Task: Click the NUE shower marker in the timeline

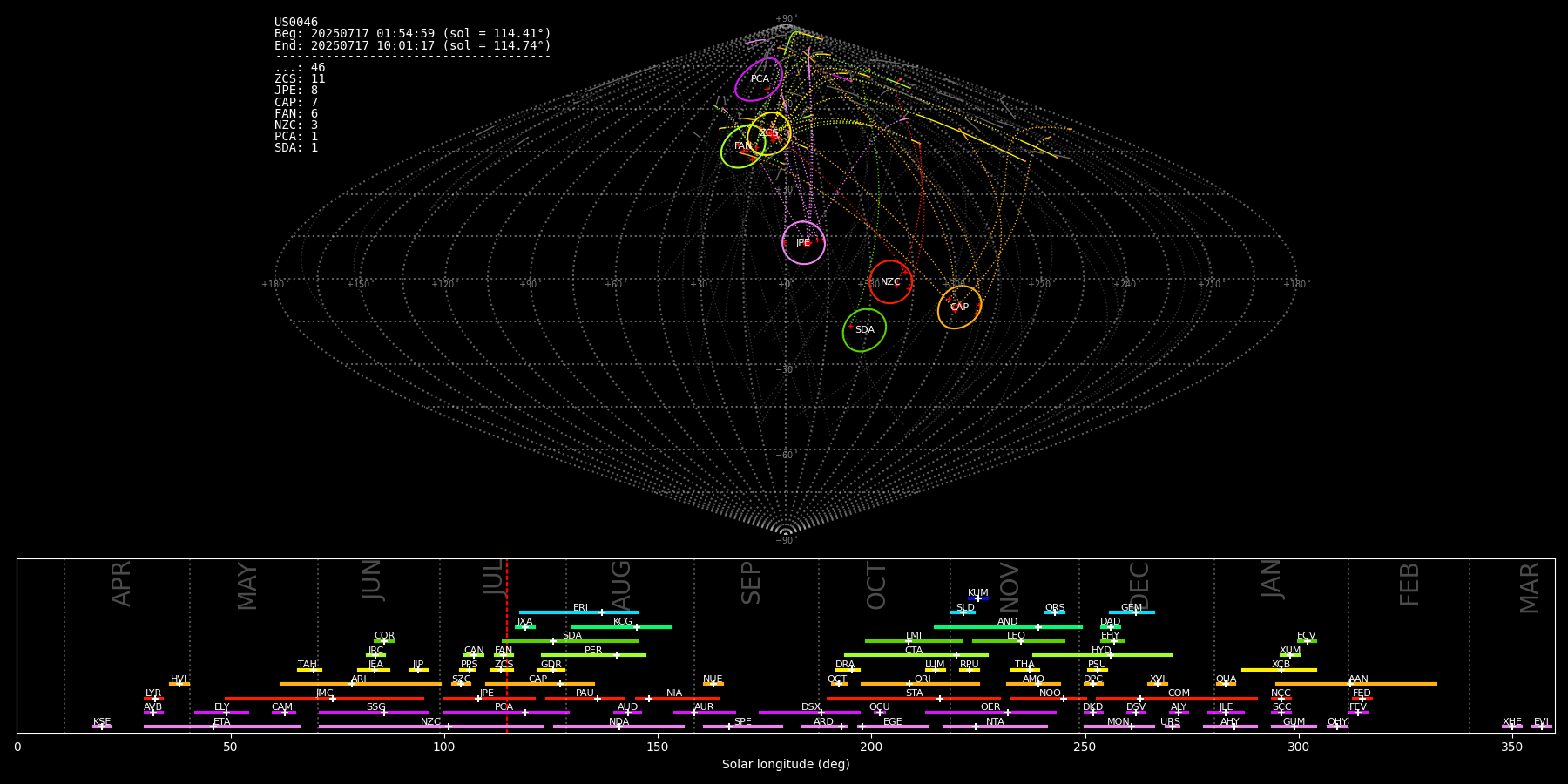Action: (713, 684)
